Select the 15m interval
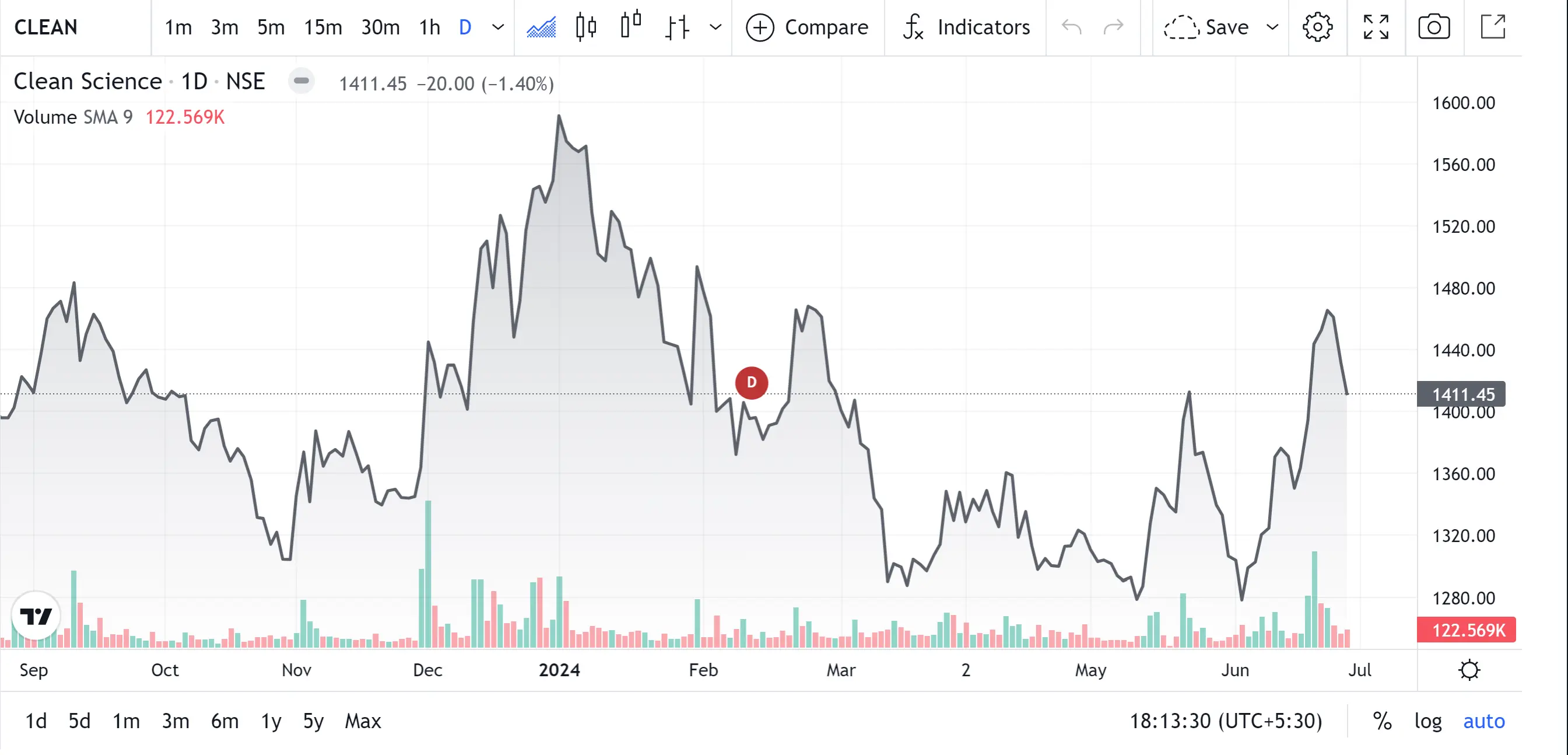Screen dimensions: 1568x755 coord(322,27)
